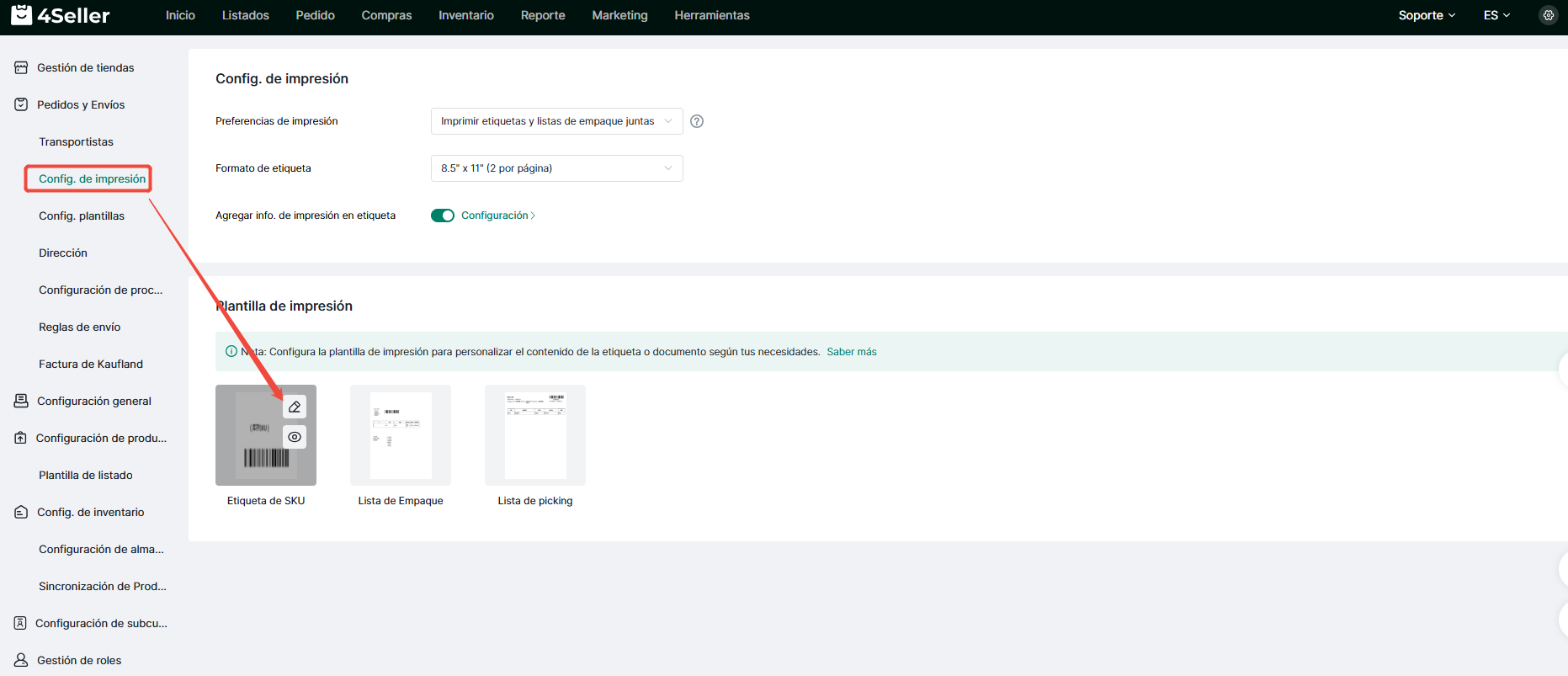
Task: Click the Config. de inventario icon
Action: [21, 512]
